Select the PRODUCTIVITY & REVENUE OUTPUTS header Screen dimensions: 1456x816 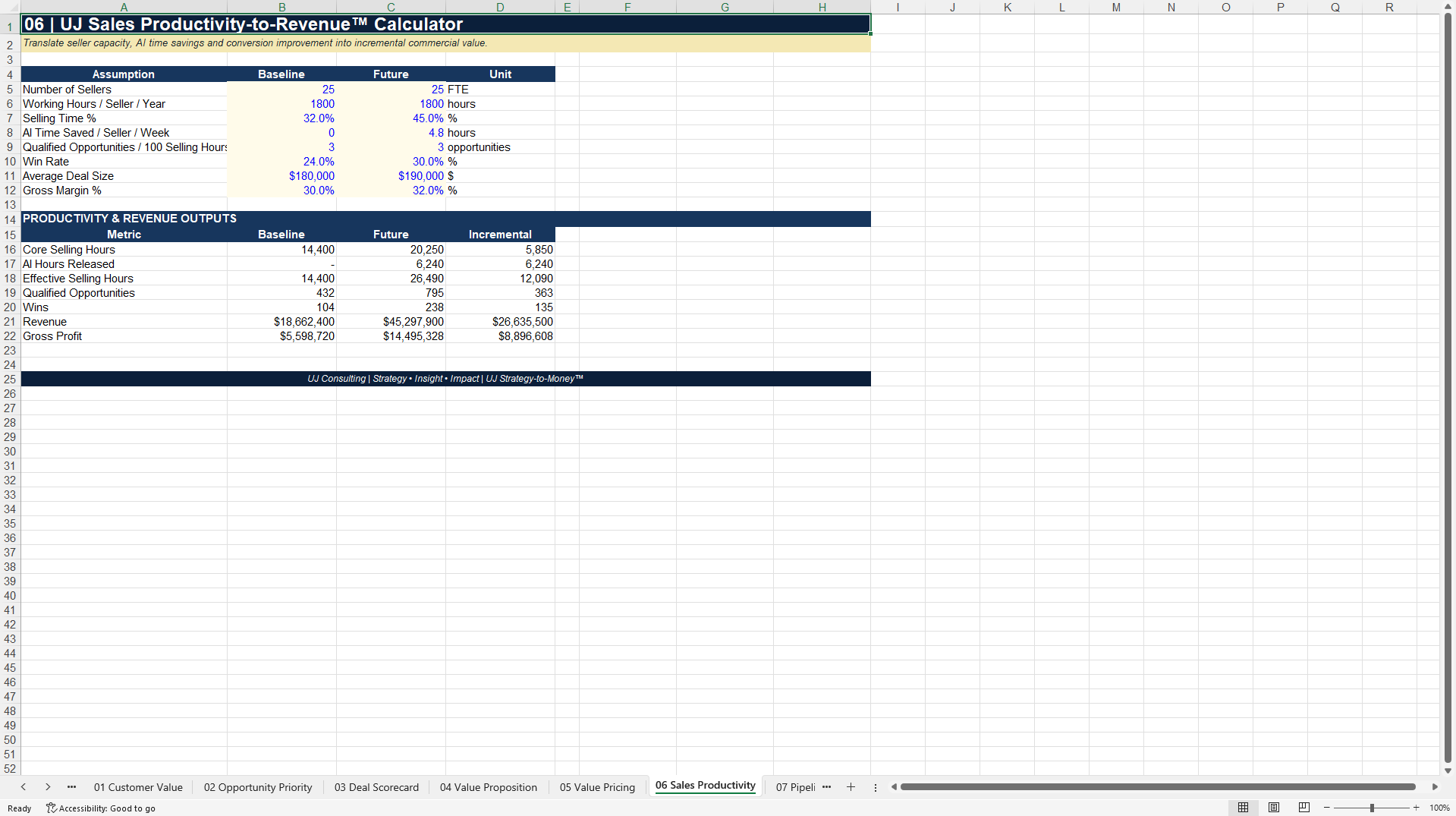(445, 219)
